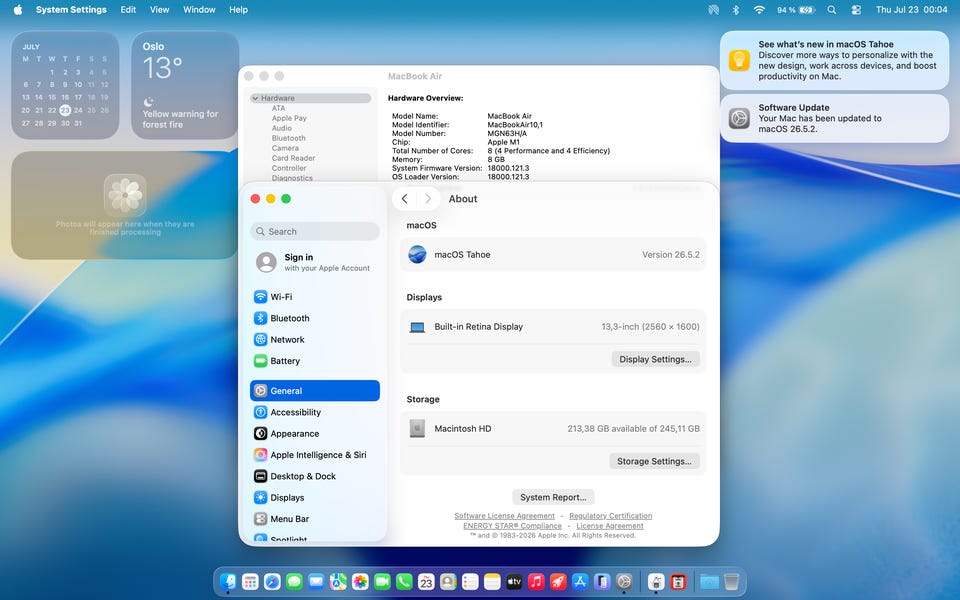Open System Report
The width and height of the screenshot is (960, 600).
click(553, 497)
